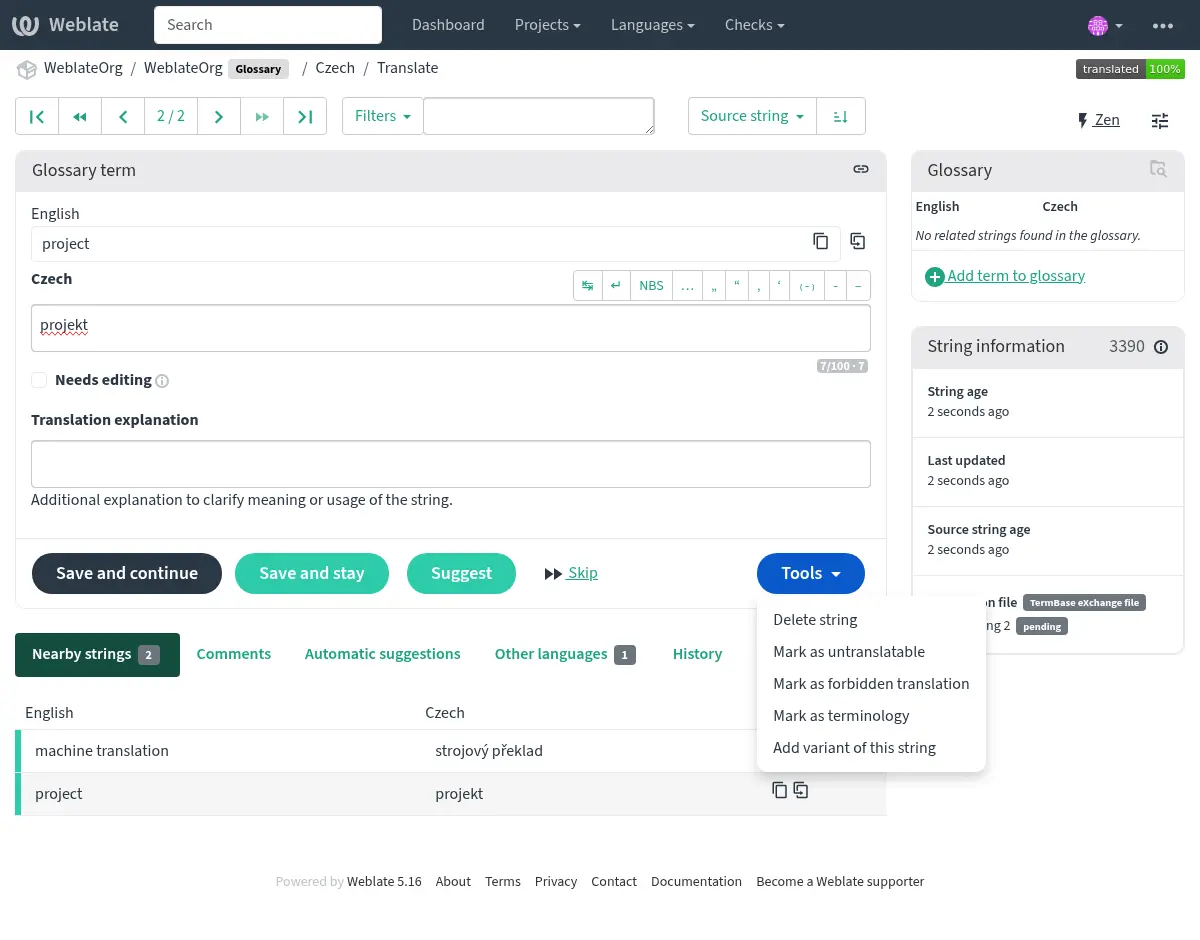Toggle sort order icon next to Source string
This screenshot has width=1200, height=940.
coord(840,116)
